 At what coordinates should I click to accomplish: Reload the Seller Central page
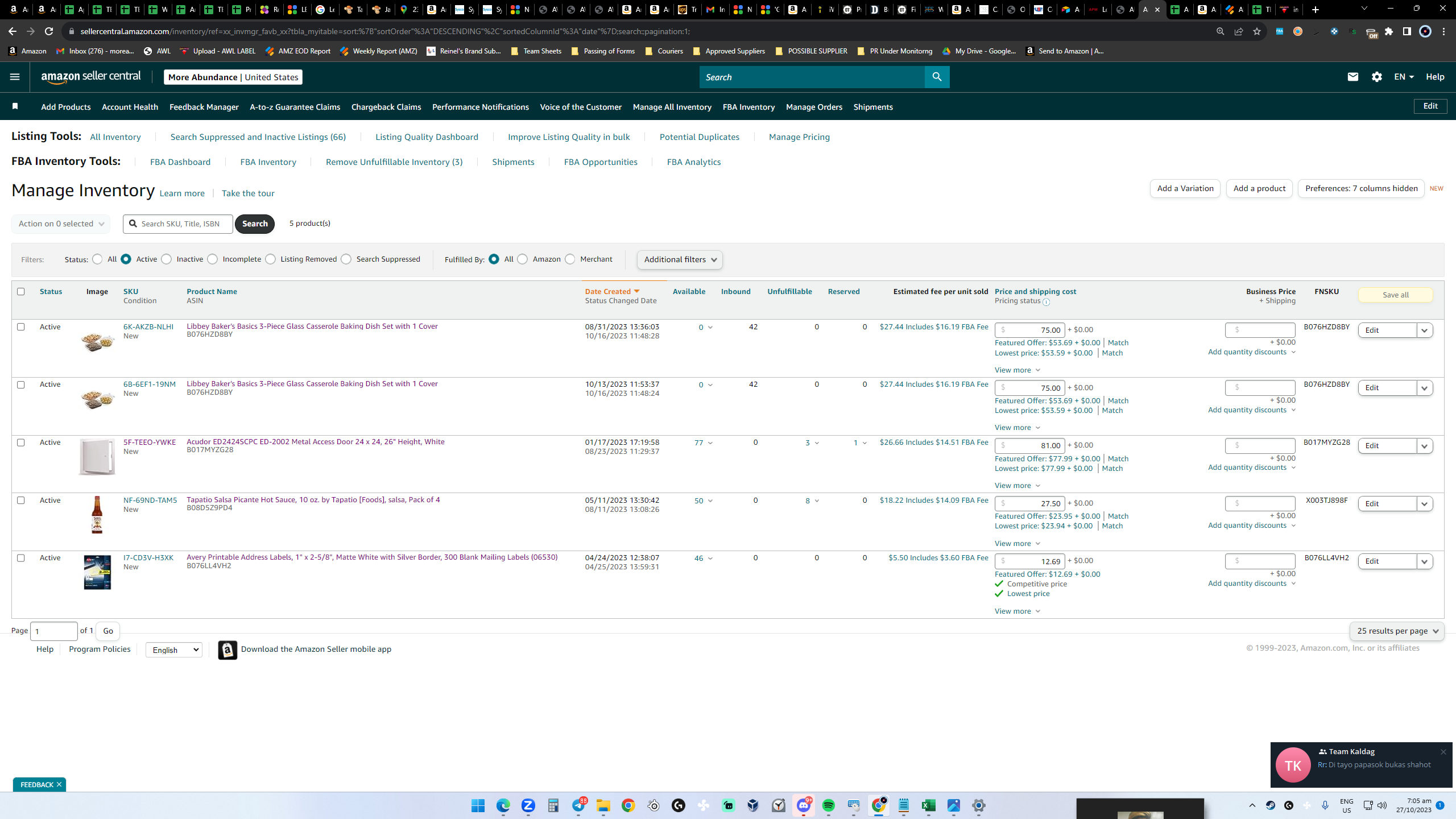click(x=49, y=31)
